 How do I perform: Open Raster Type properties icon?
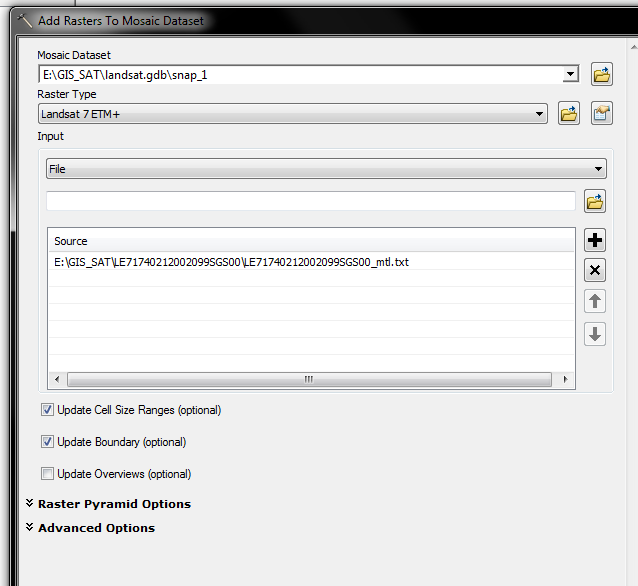point(601,114)
